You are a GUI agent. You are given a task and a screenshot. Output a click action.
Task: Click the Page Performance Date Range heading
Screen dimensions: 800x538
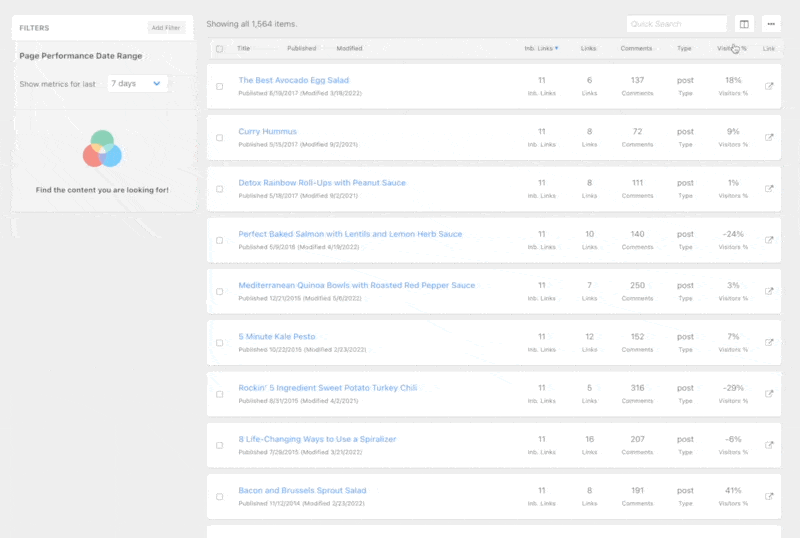click(x=81, y=56)
